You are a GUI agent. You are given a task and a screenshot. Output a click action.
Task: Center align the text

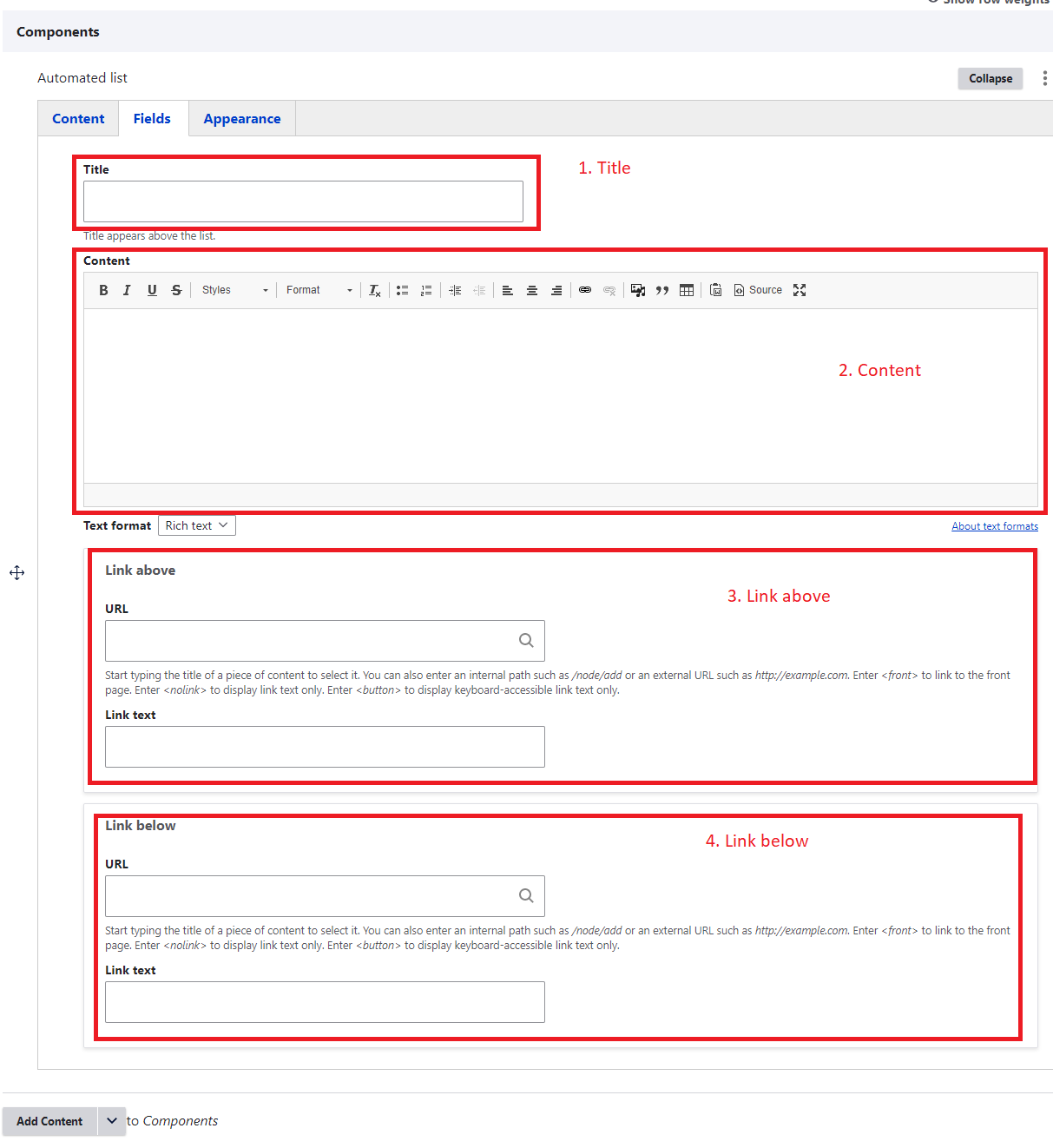pyautogui.click(x=532, y=290)
